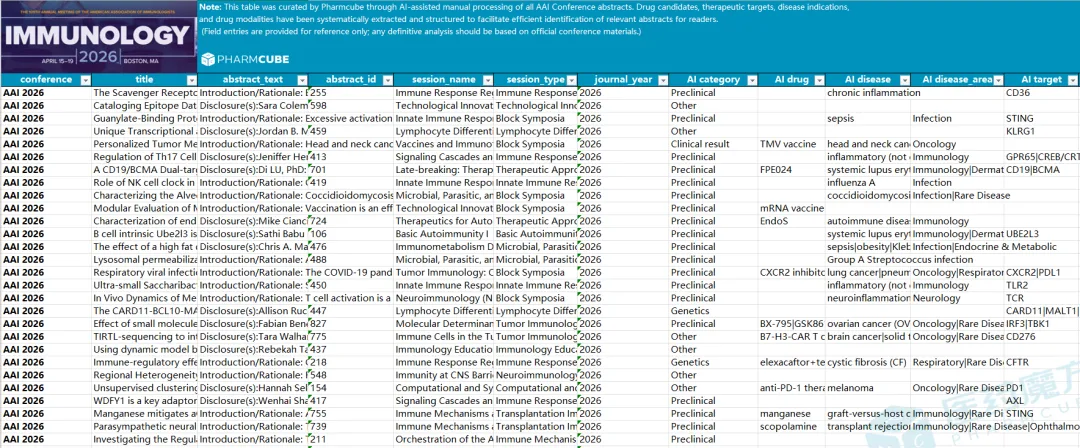Open the AI category column filter dropdown

751,80
